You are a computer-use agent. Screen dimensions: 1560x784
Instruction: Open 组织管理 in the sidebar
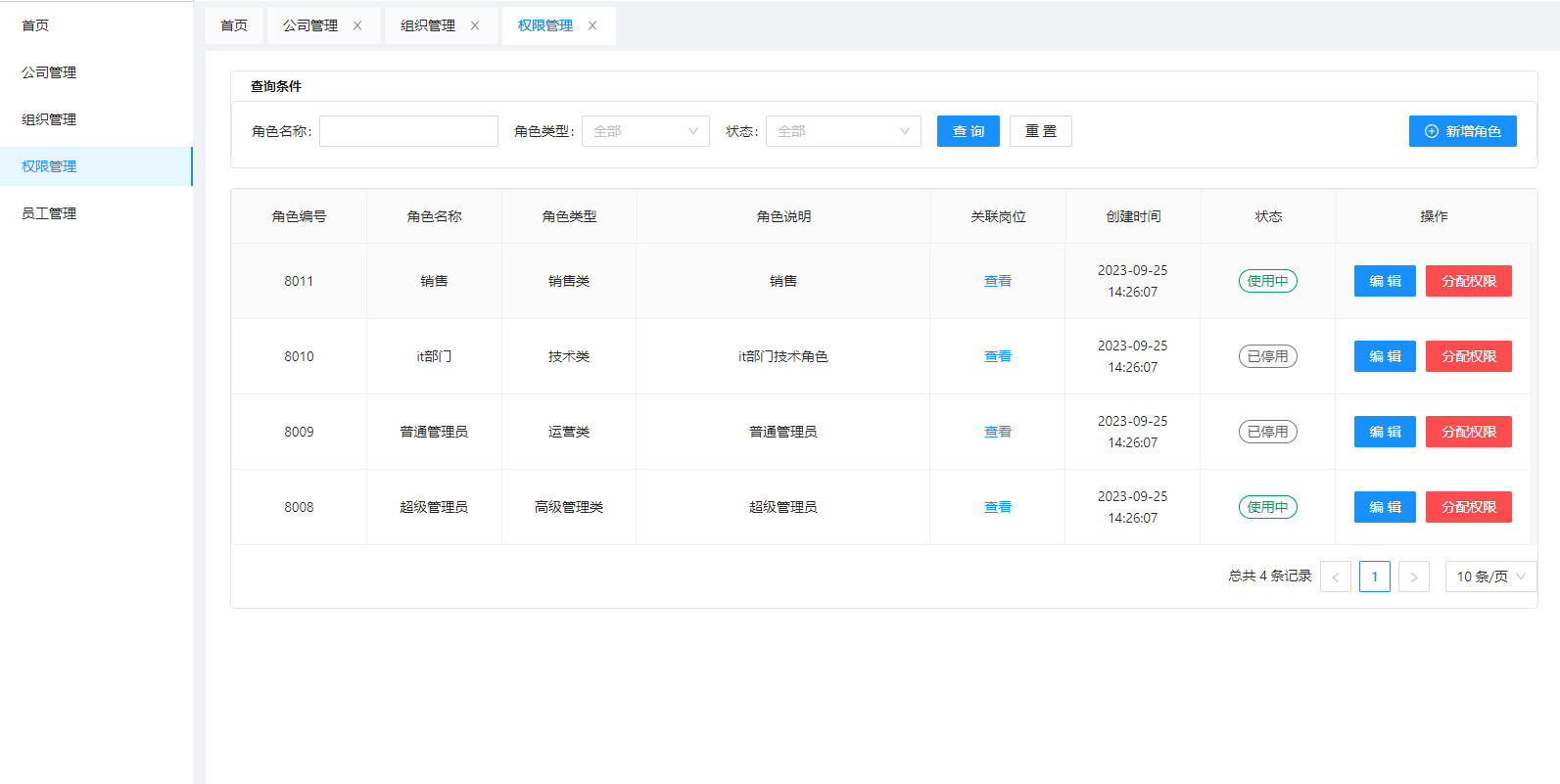96,119
